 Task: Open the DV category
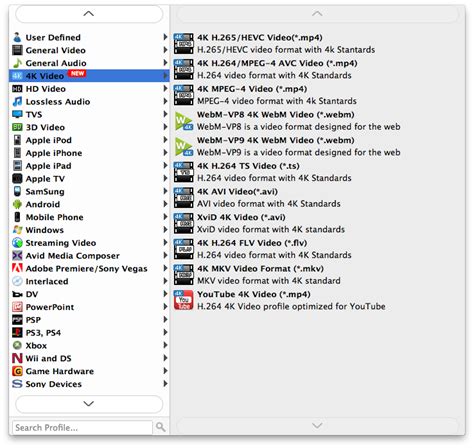pos(89,294)
